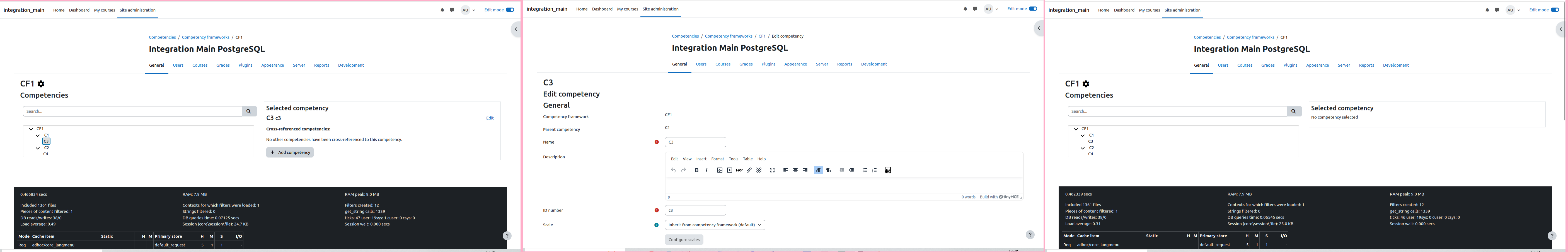Click the numbered list icon in the editor
Image resolution: width=1568 pixels, height=252 pixels.
pyautogui.click(x=874, y=170)
